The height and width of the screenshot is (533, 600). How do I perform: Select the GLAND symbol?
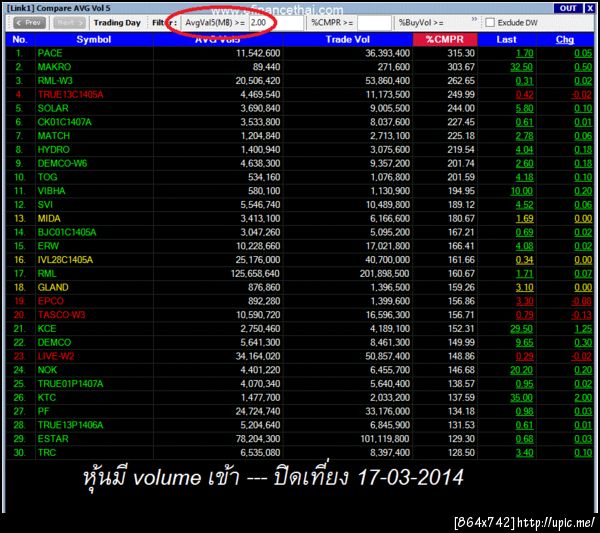(53, 287)
